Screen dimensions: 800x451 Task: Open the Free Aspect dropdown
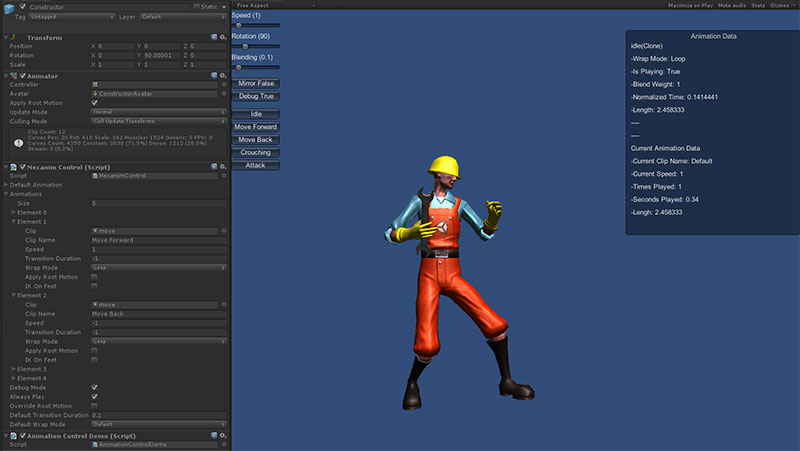pos(274,5)
